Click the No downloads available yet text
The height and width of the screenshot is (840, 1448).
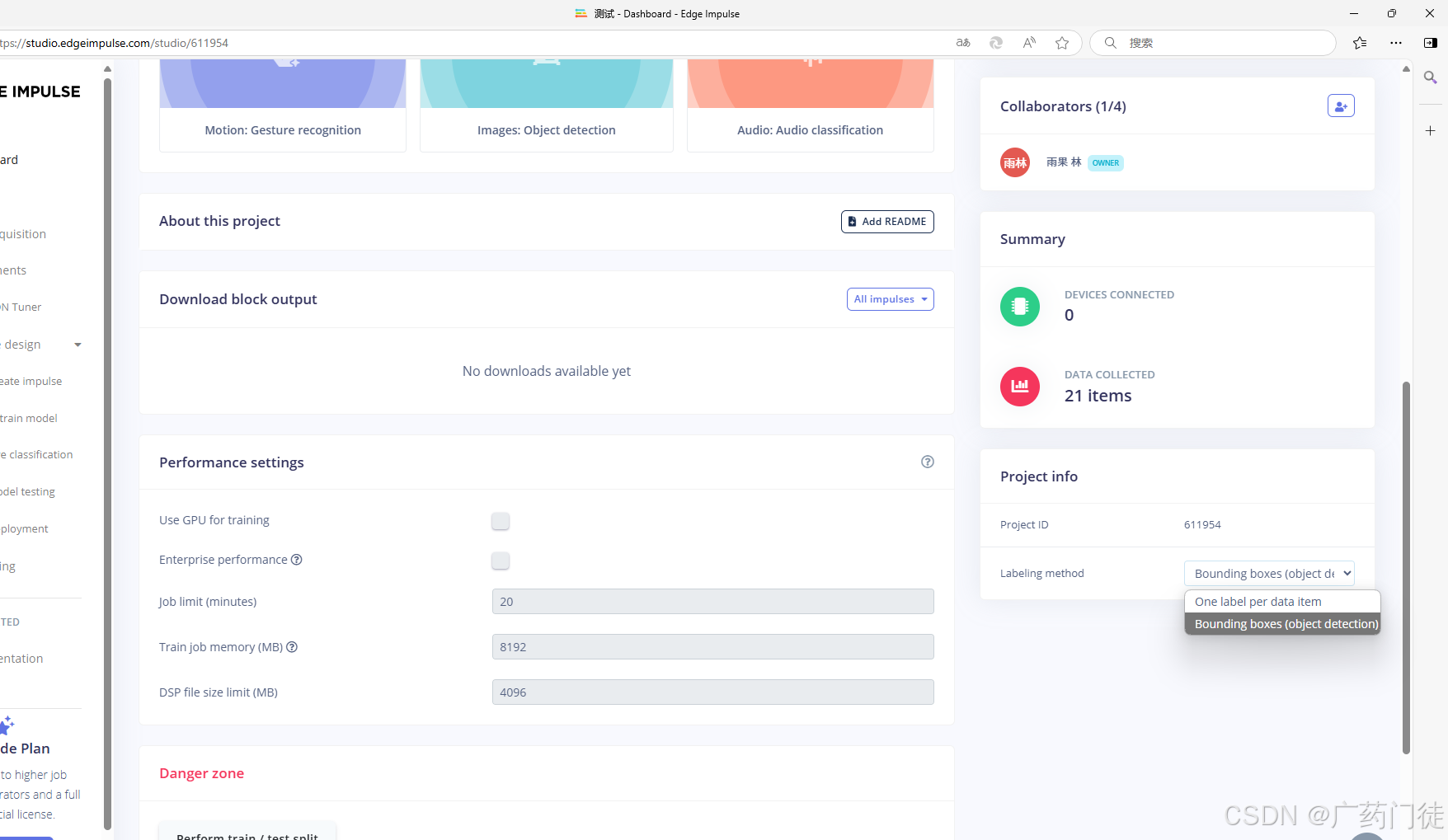coord(547,371)
